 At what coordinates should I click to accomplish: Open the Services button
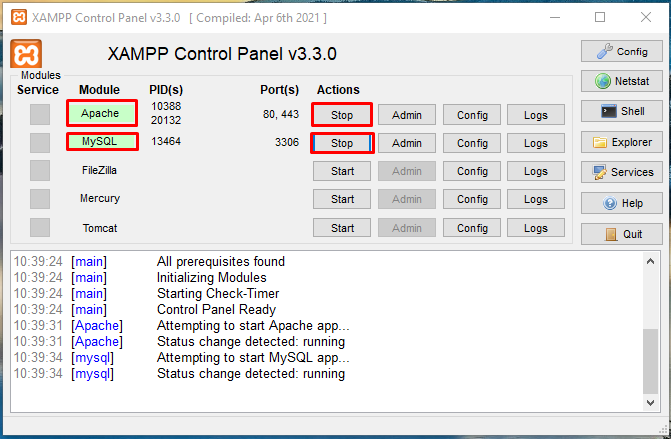621,172
